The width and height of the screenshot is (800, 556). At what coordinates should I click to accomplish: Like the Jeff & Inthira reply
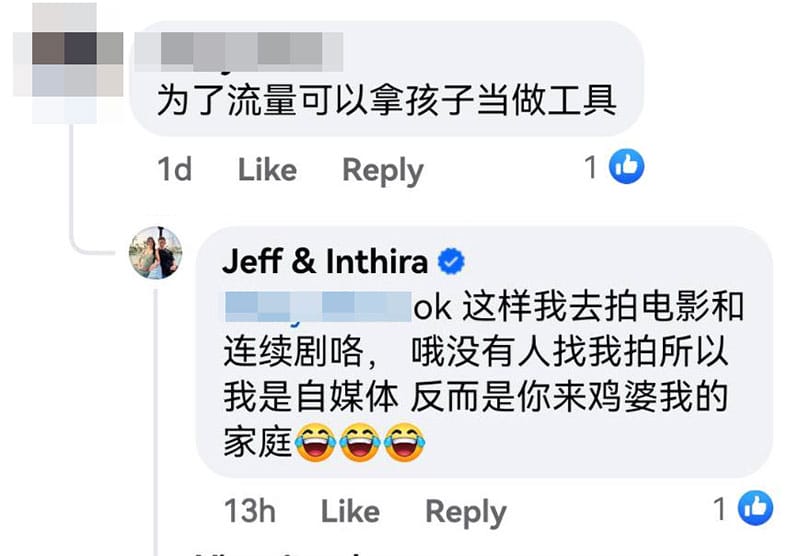coord(350,511)
